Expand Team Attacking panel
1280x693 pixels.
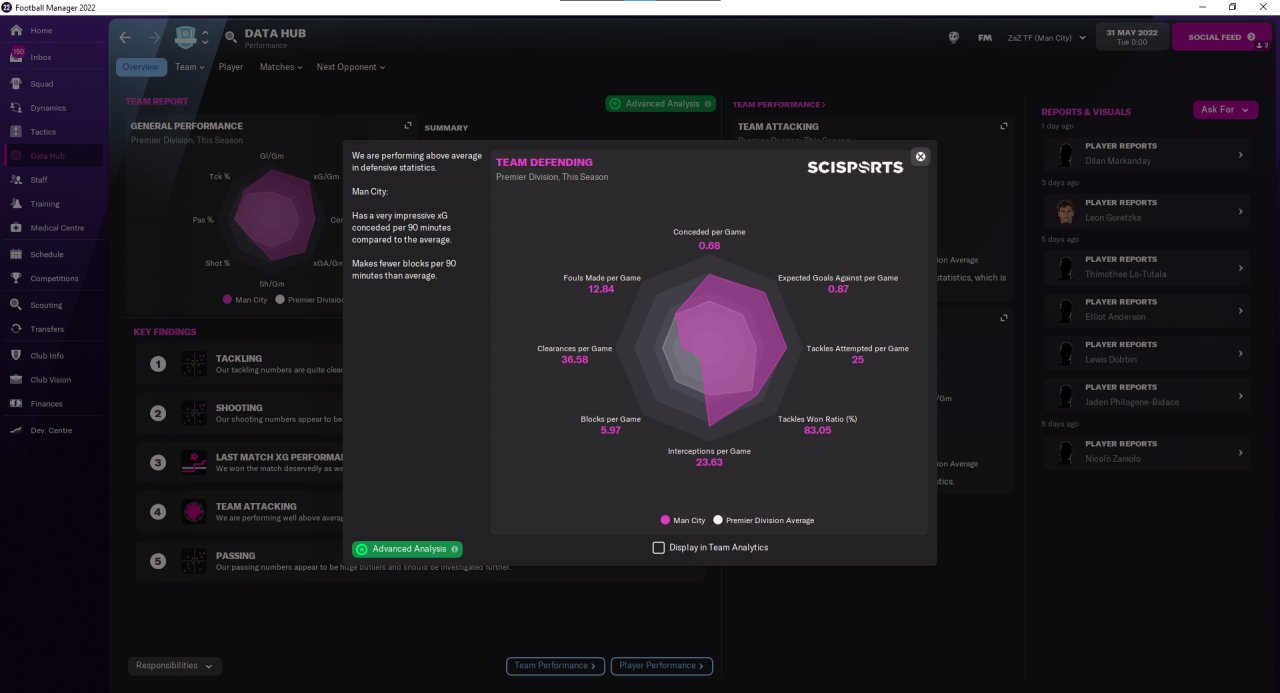1004,126
